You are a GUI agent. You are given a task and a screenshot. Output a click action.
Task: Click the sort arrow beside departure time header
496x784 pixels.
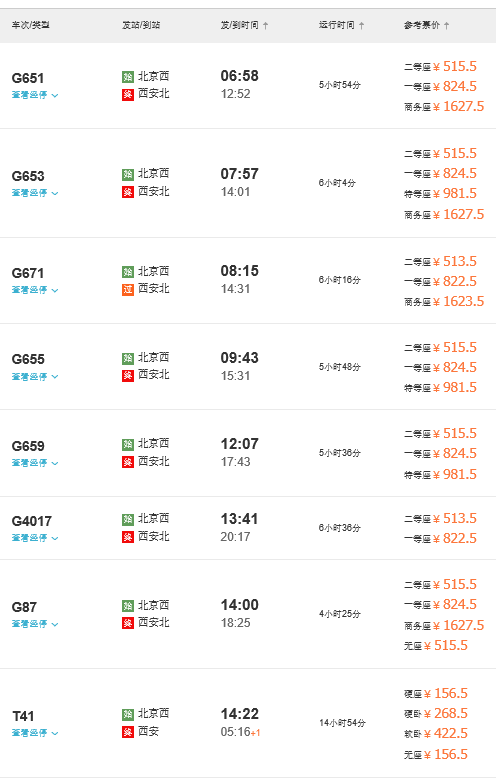[x=266, y=26]
